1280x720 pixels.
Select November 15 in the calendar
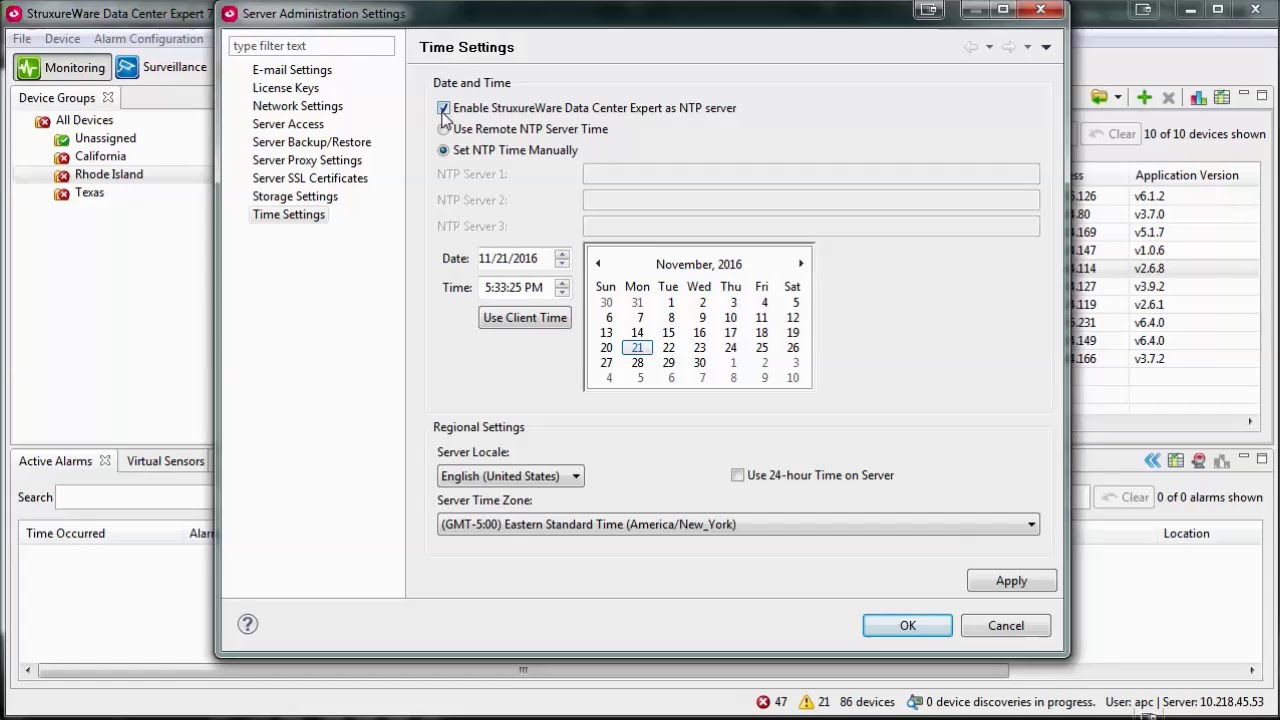coord(668,333)
